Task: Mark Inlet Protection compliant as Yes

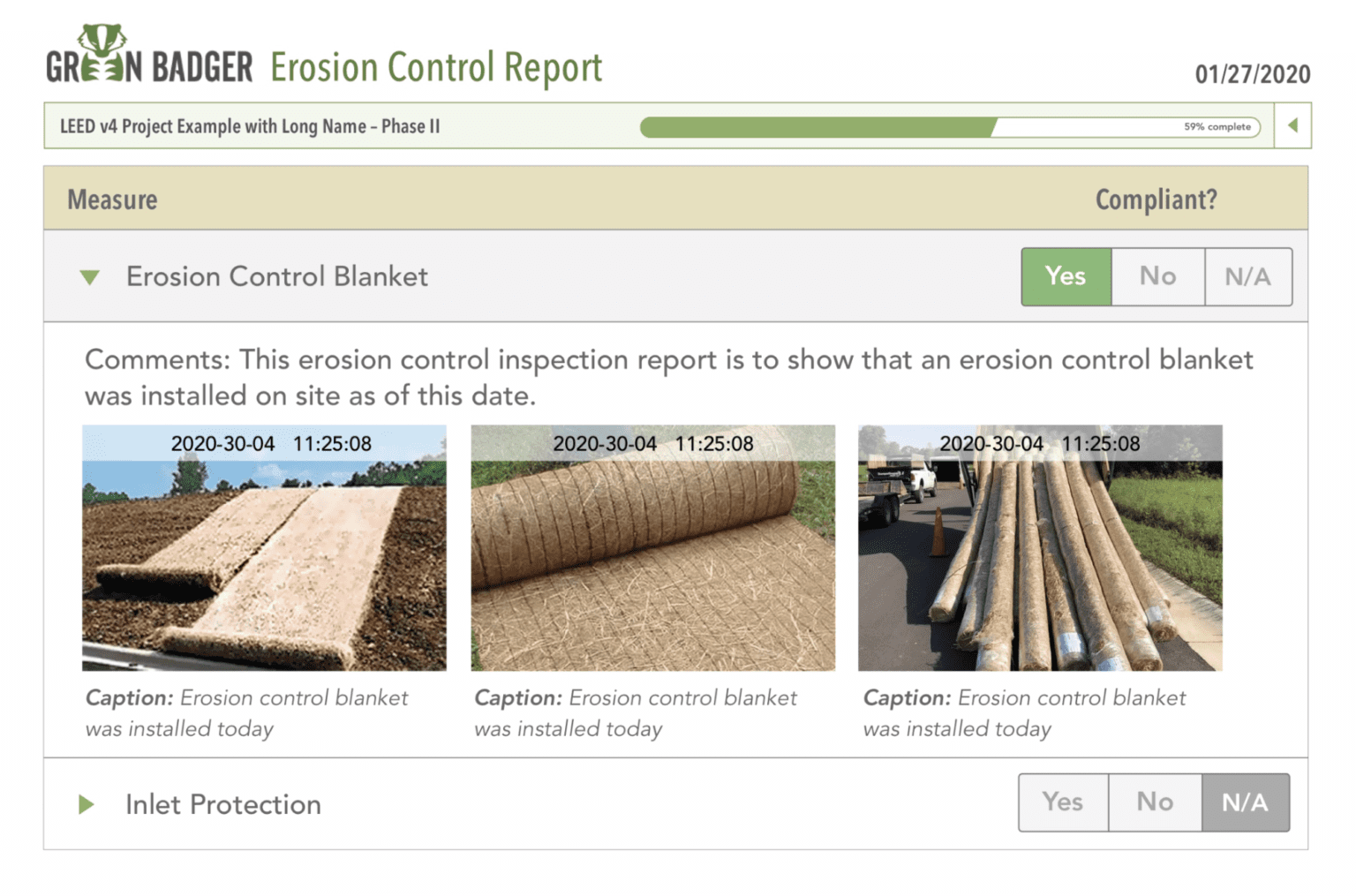Action: click(x=1063, y=802)
